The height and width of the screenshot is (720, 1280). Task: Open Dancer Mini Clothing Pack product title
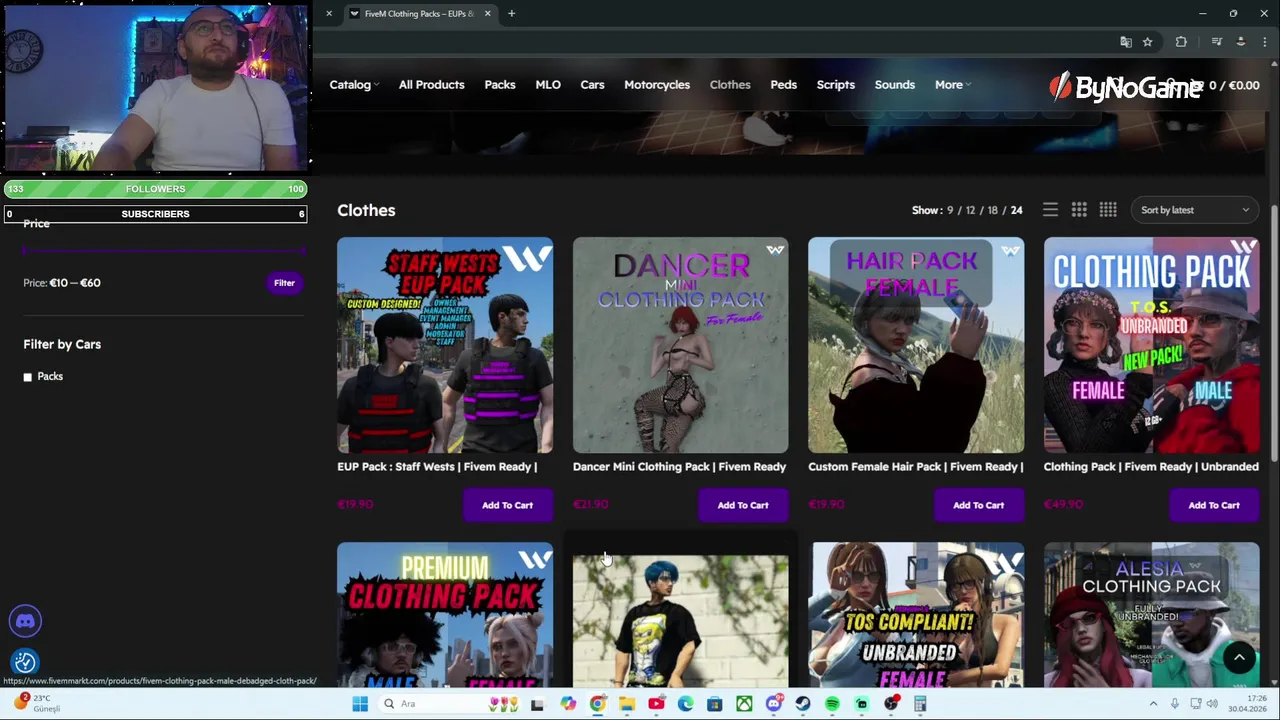pos(679,467)
